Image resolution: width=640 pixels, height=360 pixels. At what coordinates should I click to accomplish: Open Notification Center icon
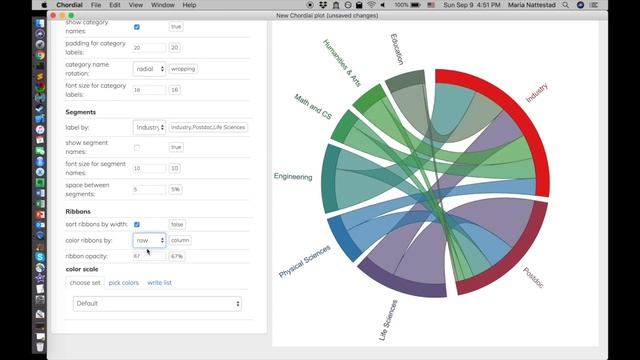[x=594, y=5]
